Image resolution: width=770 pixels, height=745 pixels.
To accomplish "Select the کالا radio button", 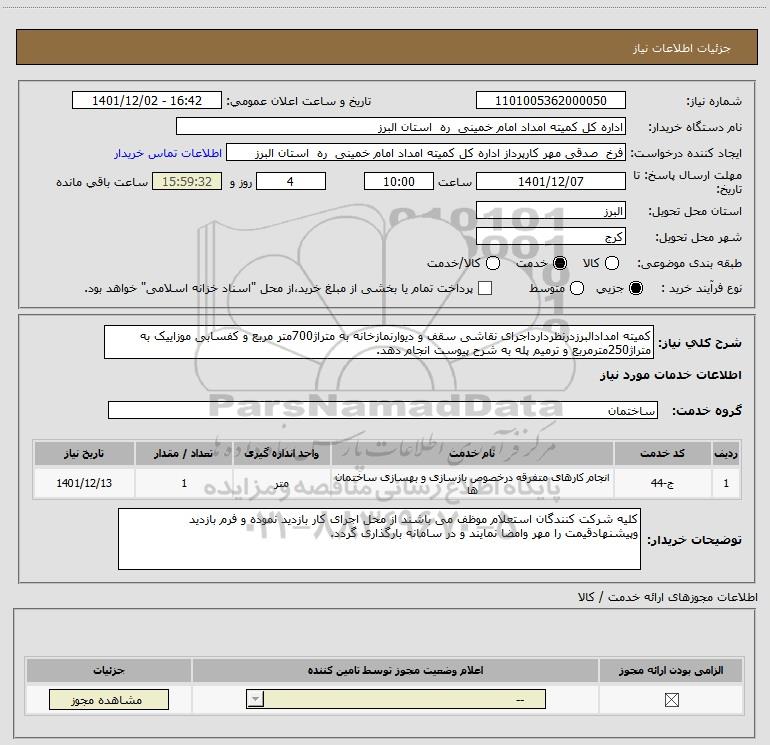I will tap(612, 263).
